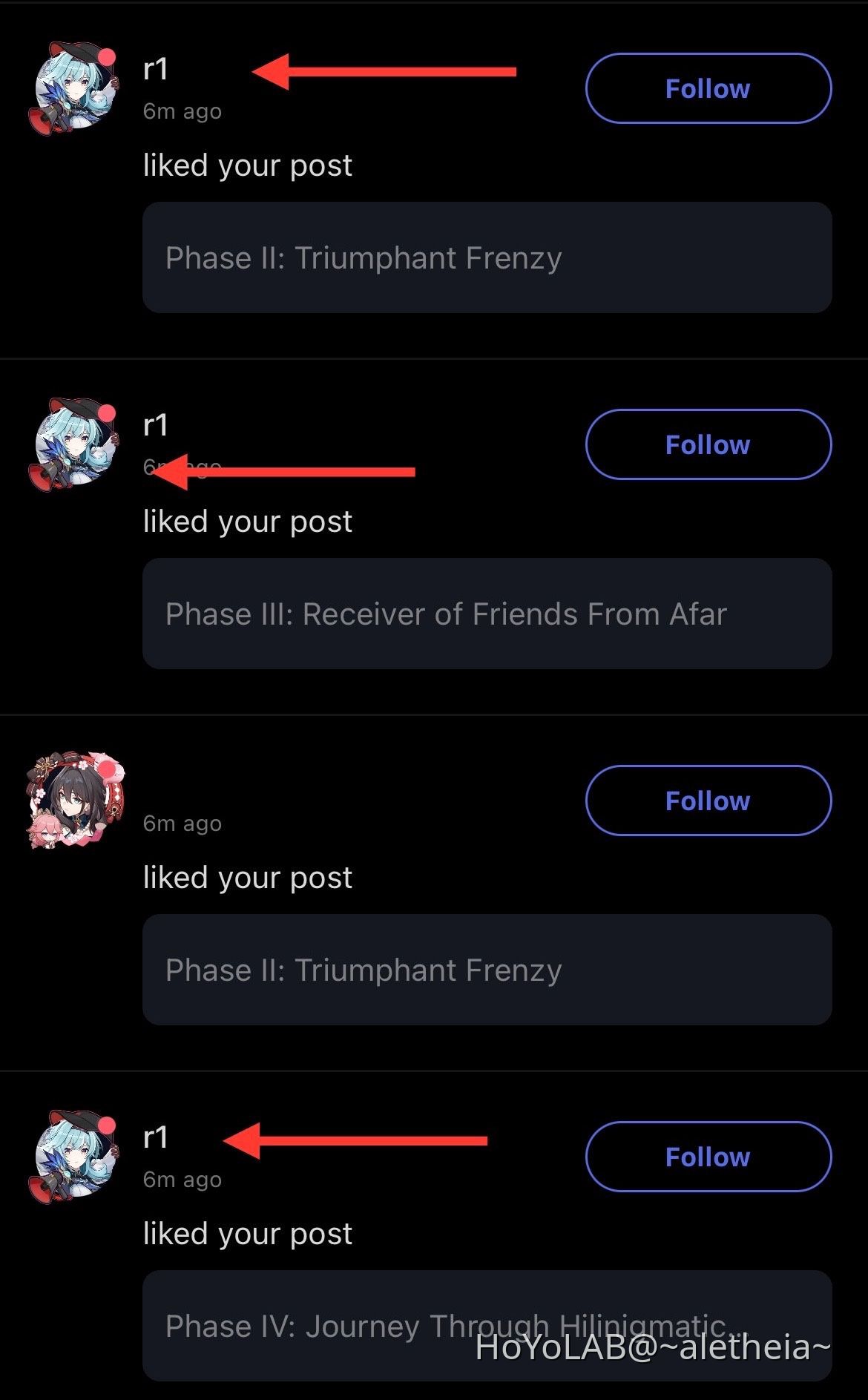
Task: Open the Phase III: Receiver of Friends From Afar post
Action: coord(487,614)
